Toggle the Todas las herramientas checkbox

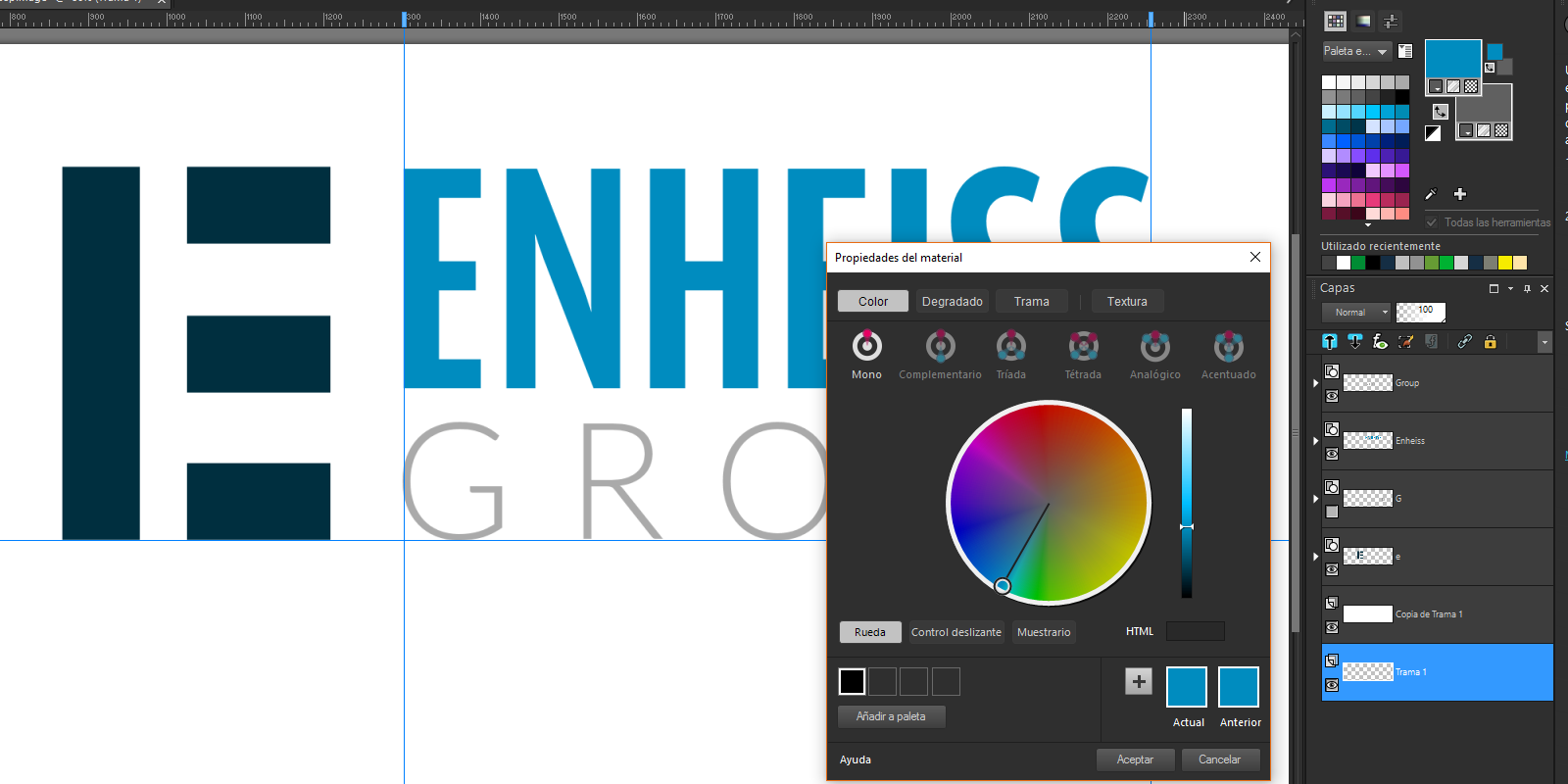1432,222
